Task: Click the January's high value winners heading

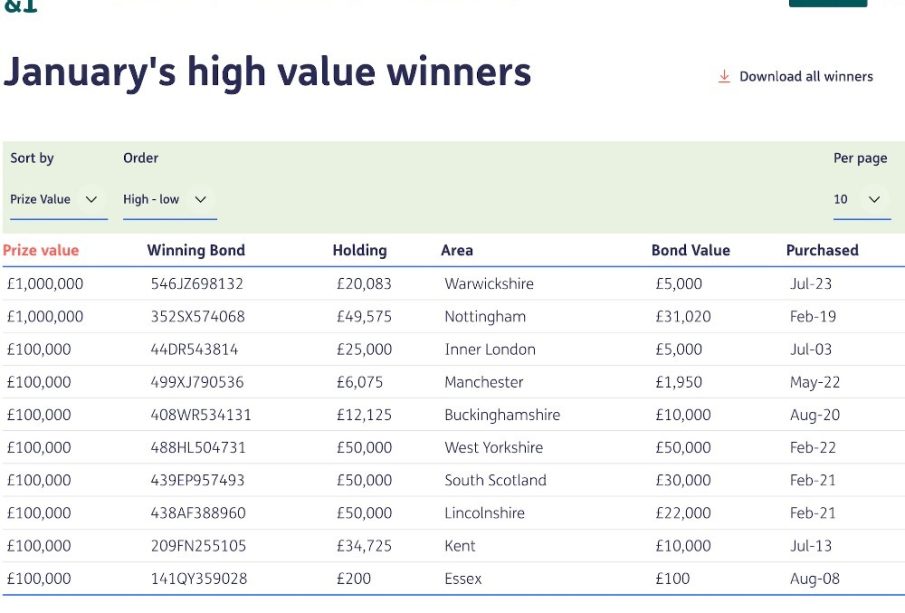Action: pyautogui.click(x=267, y=74)
